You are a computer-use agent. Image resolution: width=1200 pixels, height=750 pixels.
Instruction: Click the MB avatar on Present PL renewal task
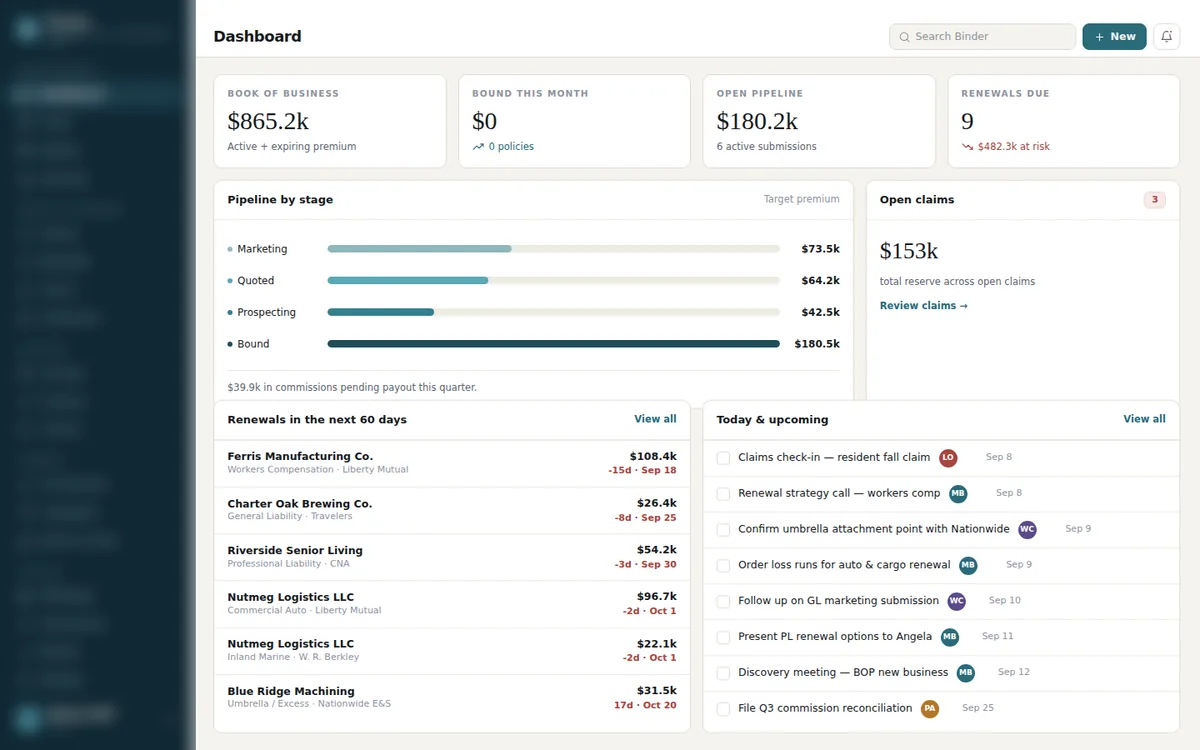pos(950,637)
